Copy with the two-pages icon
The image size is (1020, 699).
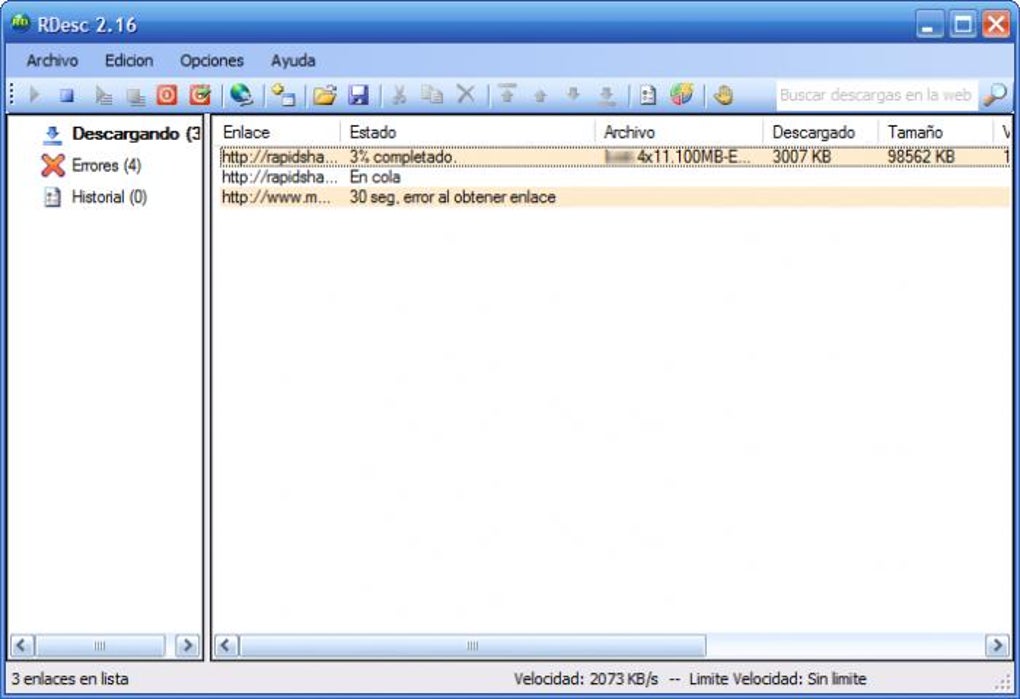pos(432,95)
